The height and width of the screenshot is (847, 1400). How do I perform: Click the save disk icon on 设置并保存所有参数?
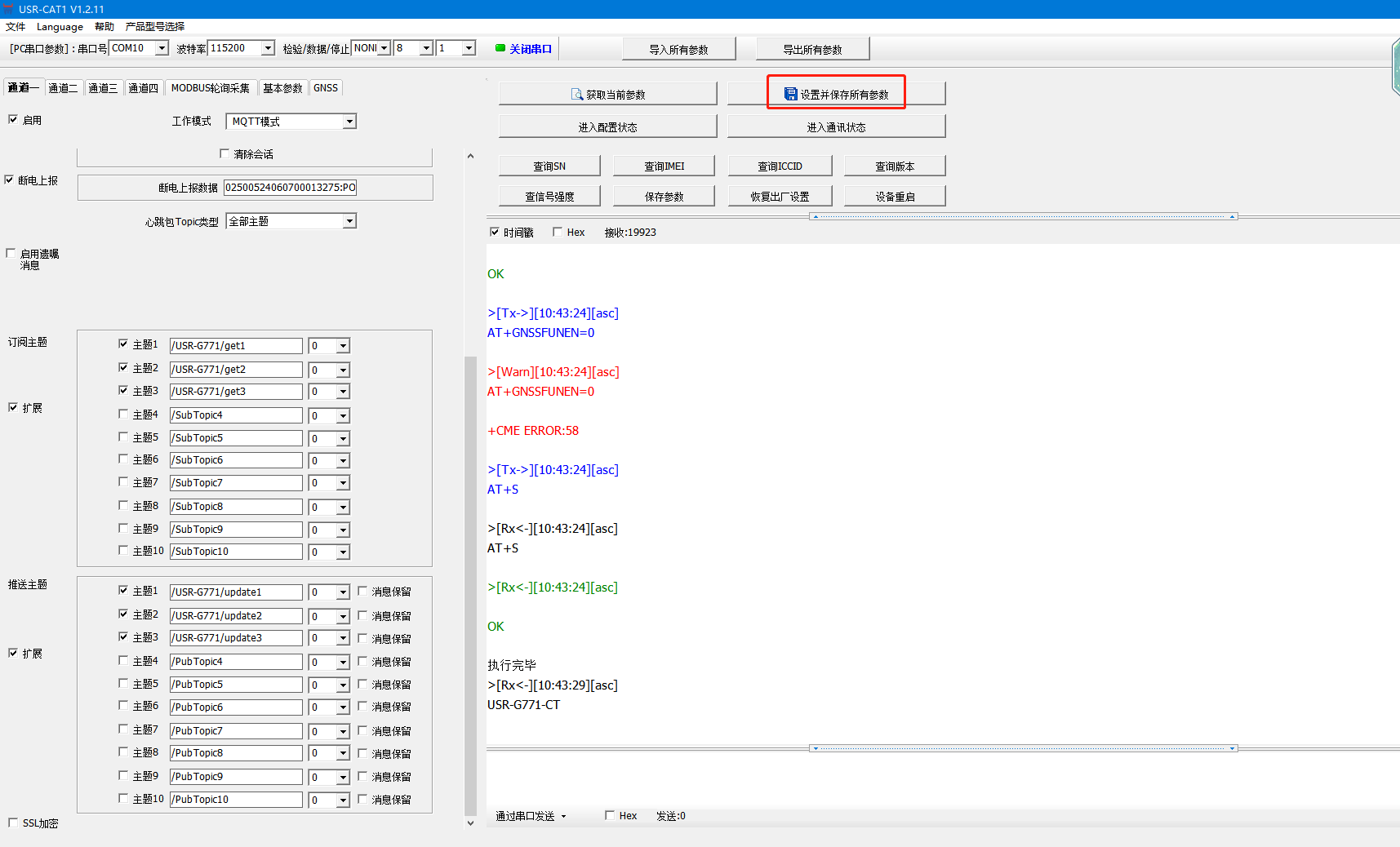click(790, 95)
